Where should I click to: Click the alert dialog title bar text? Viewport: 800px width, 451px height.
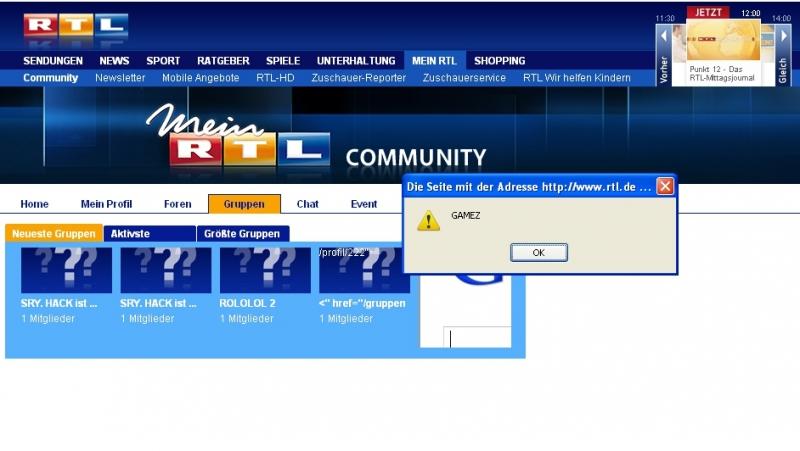[x=529, y=187]
